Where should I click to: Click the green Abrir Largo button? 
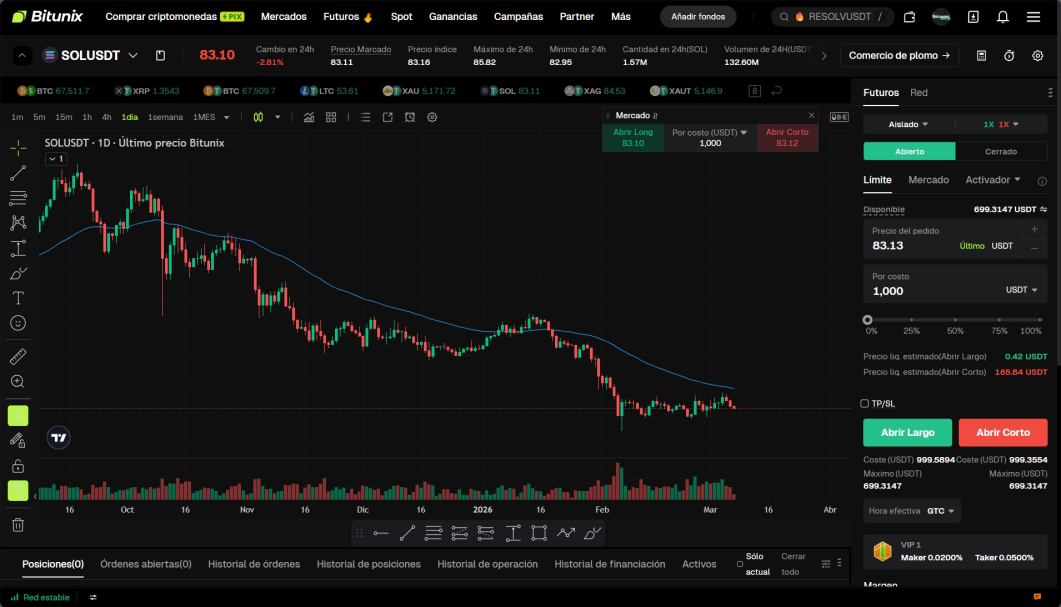907,432
